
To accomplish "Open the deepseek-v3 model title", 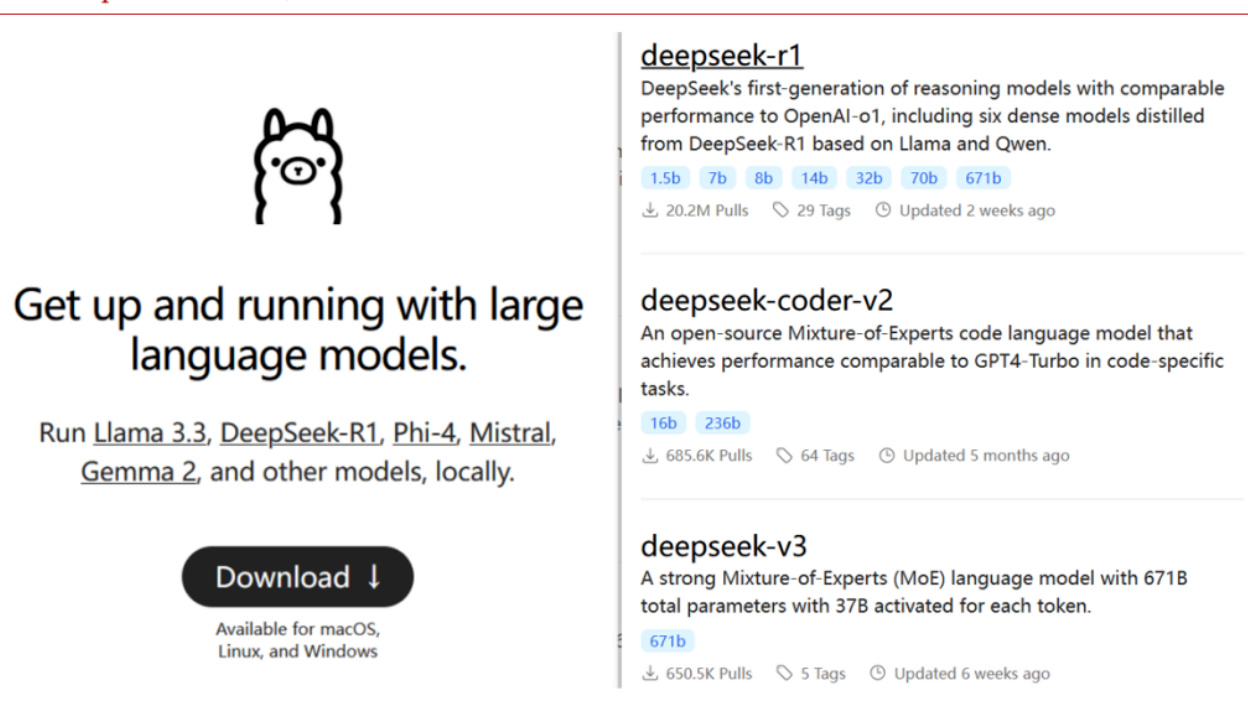I will (723, 546).
